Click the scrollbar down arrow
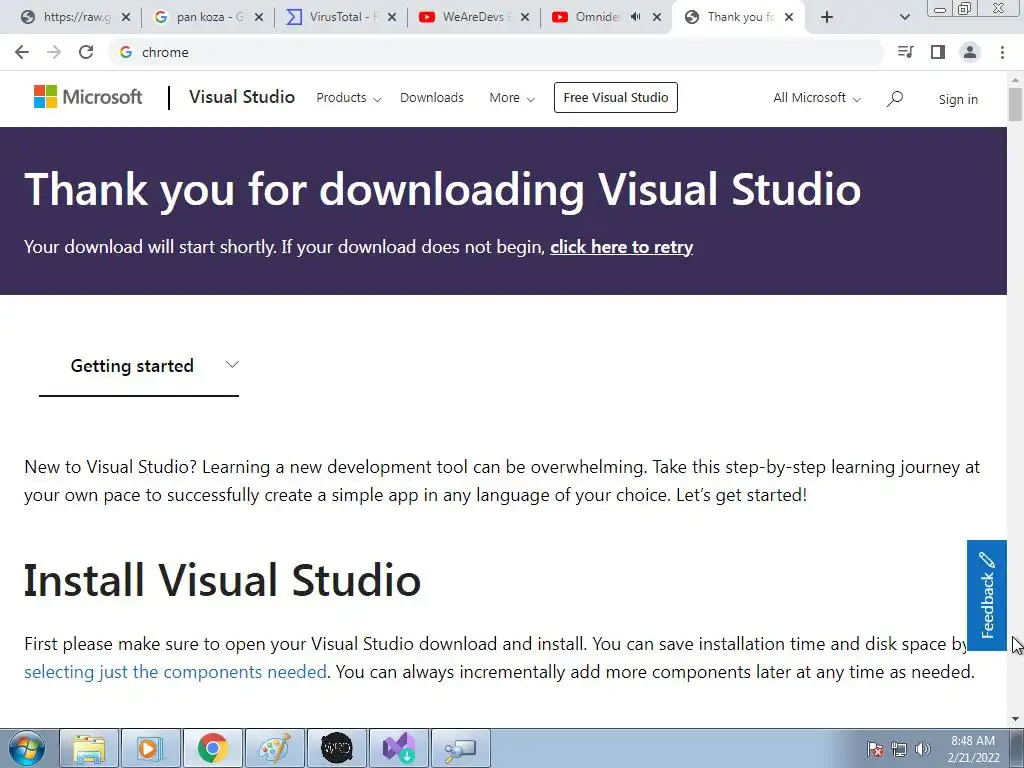Screen dimensions: 1024x768 click(x=1015, y=719)
